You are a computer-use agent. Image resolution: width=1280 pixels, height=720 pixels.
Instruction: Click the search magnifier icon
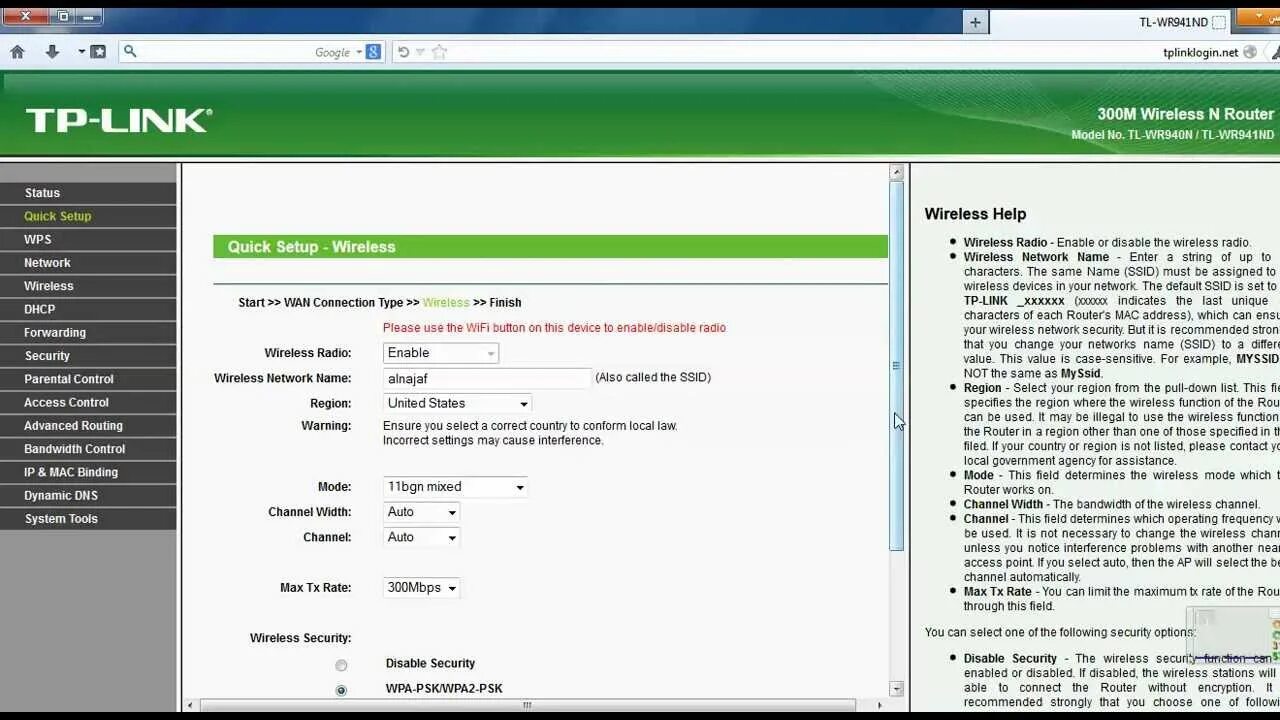tap(130, 52)
